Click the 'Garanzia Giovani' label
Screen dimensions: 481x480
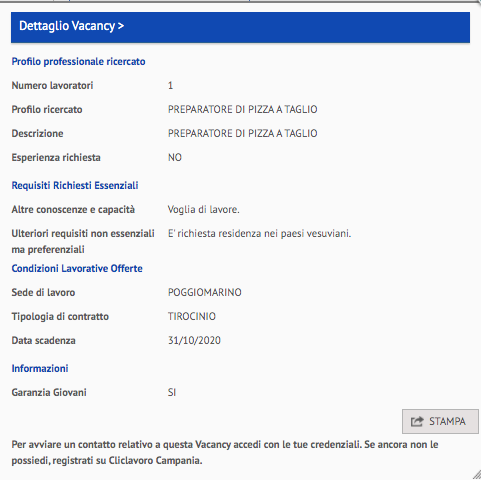click(x=49, y=393)
